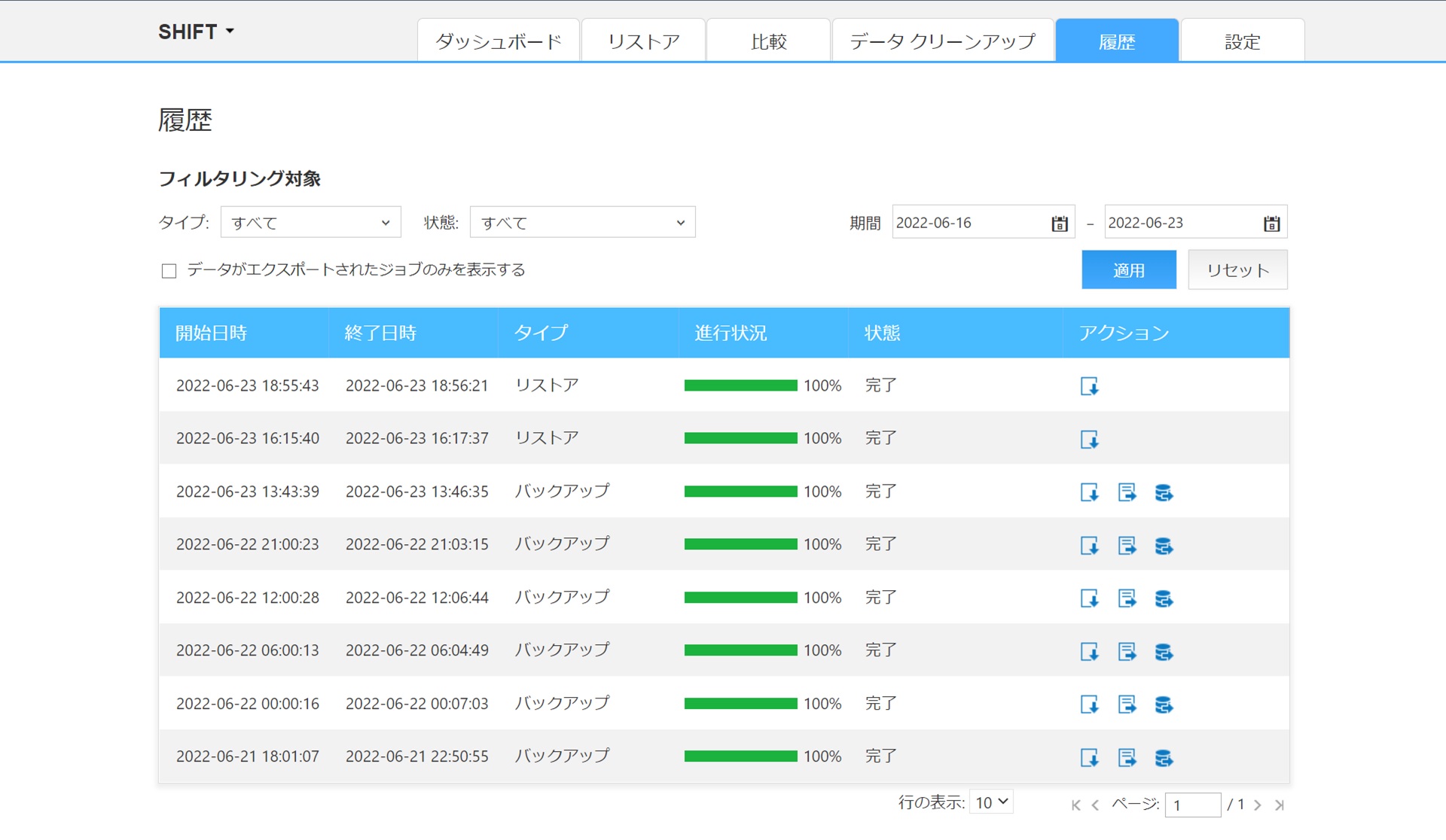Screen dimensions: 1446x840
Task: Export document icon for backup 2022-06-22 21:00:23
Action: pos(1127,546)
